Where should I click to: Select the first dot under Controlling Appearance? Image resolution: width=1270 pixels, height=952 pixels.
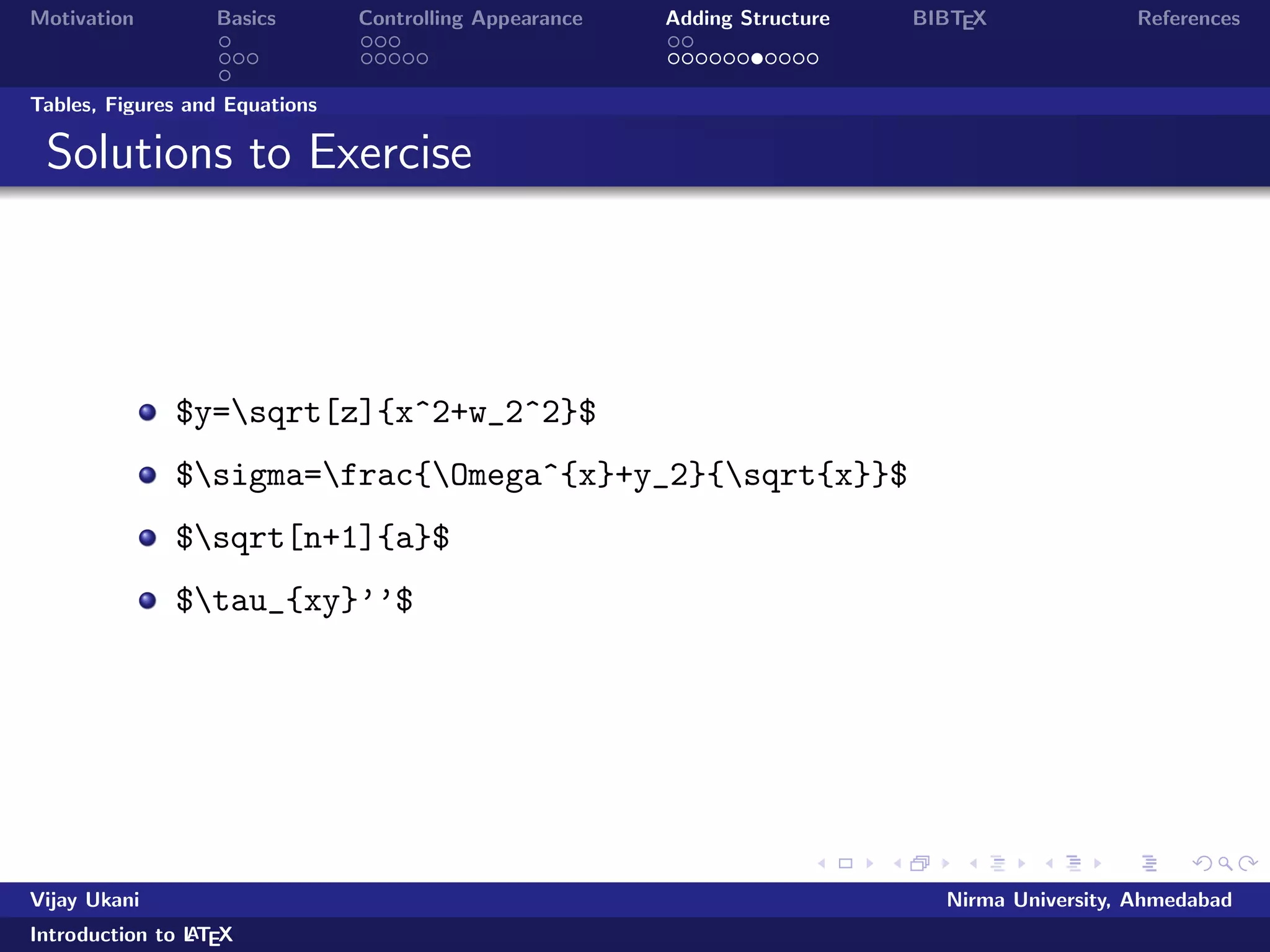[366, 42]
